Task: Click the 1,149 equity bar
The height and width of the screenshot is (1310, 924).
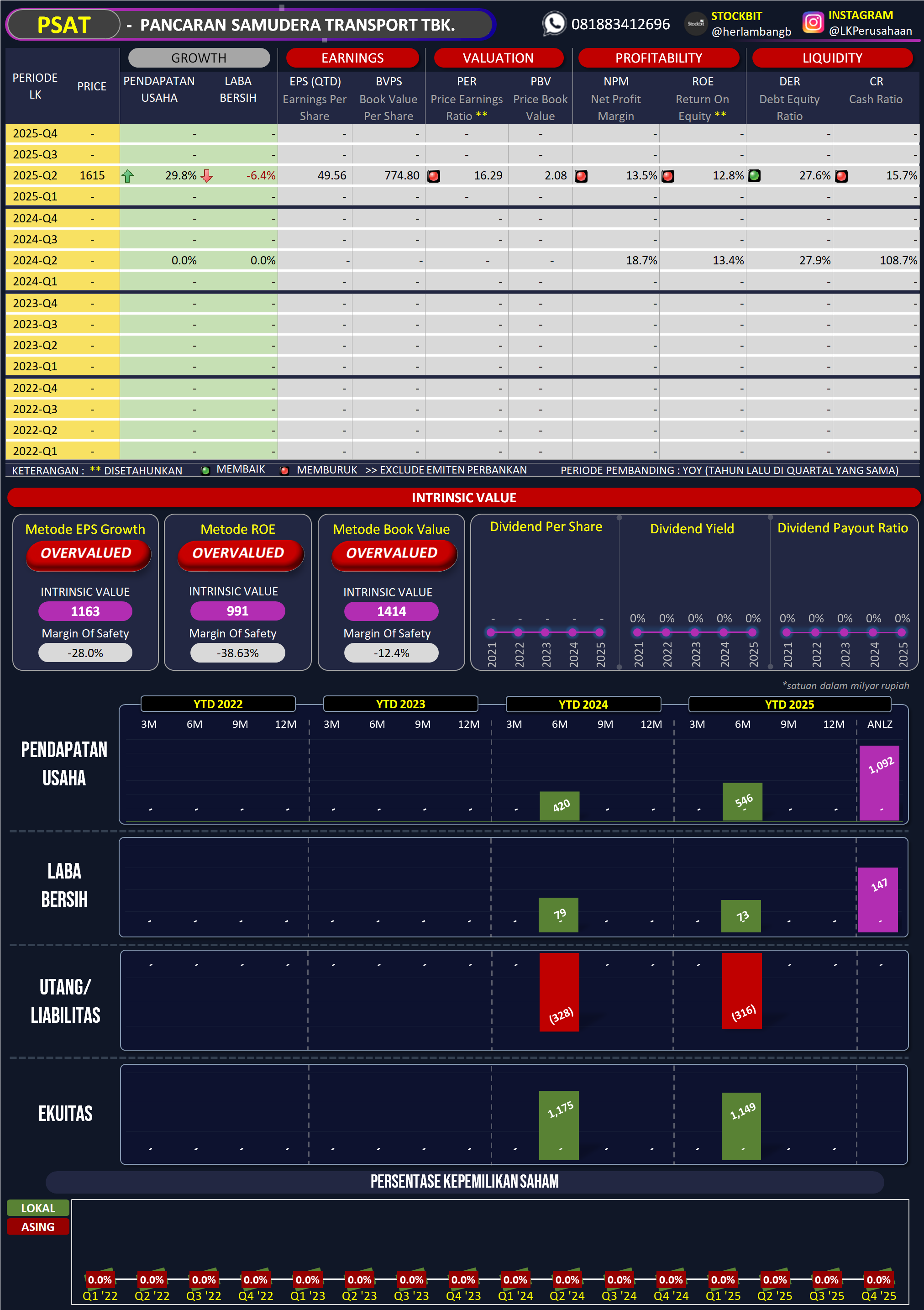Action: (741, 1126)
